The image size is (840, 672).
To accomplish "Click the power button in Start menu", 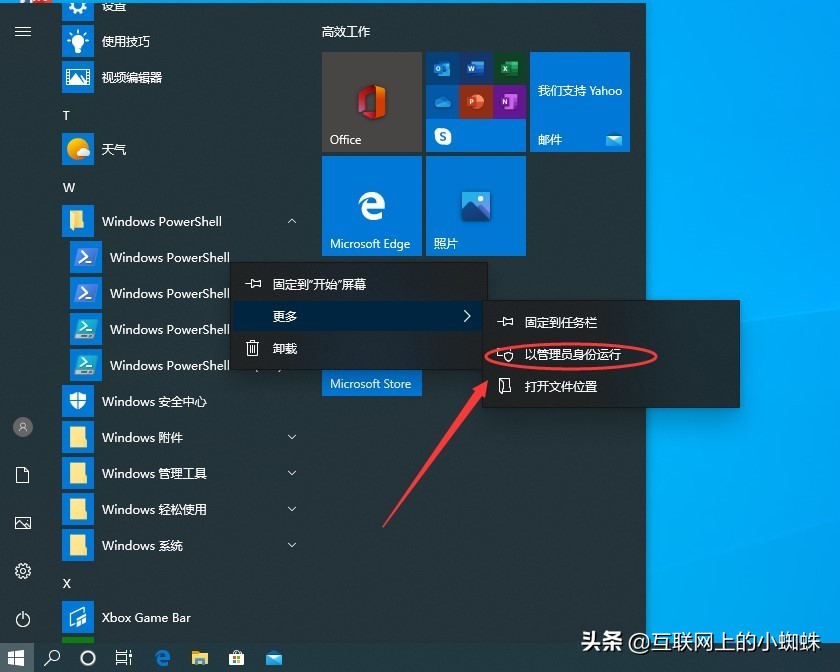I will [22, 617].
